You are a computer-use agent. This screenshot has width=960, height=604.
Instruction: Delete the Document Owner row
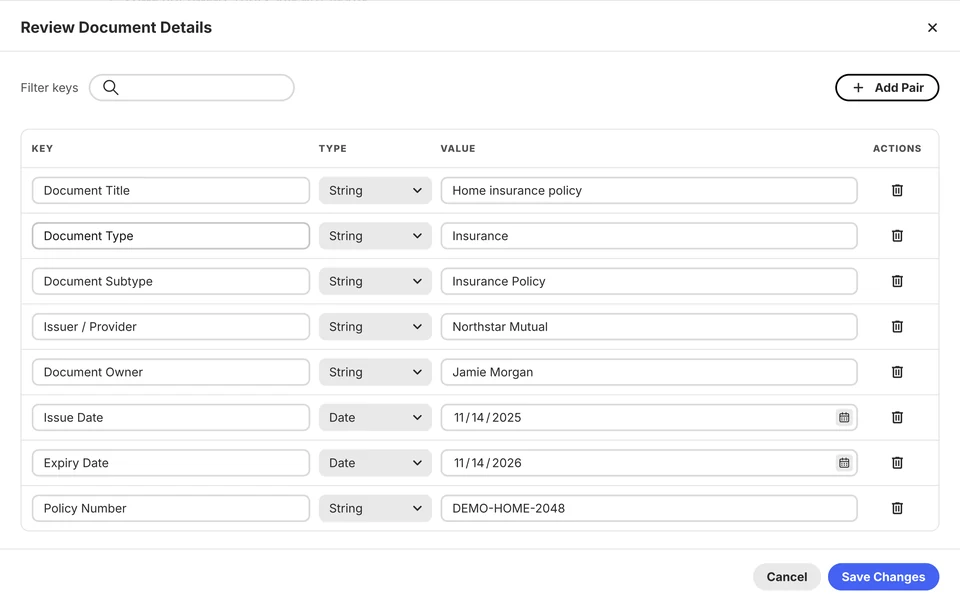pos(897,372)
